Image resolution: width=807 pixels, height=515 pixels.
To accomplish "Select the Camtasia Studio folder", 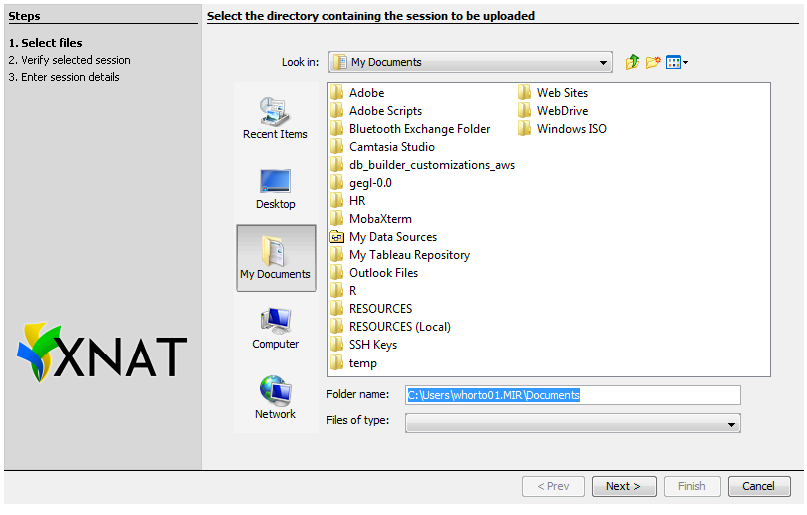I will click(391, 147).
